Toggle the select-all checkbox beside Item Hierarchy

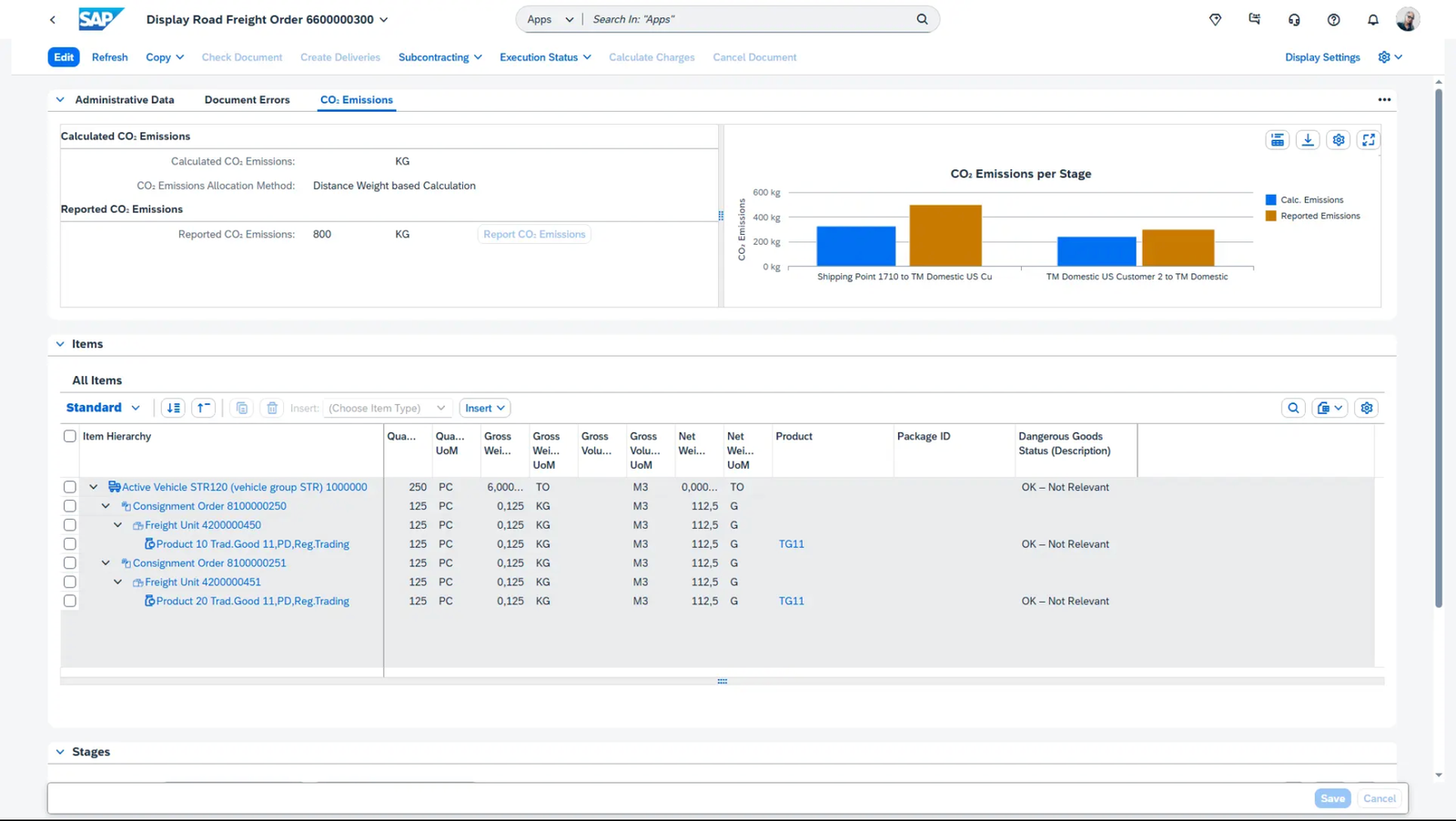70,436
